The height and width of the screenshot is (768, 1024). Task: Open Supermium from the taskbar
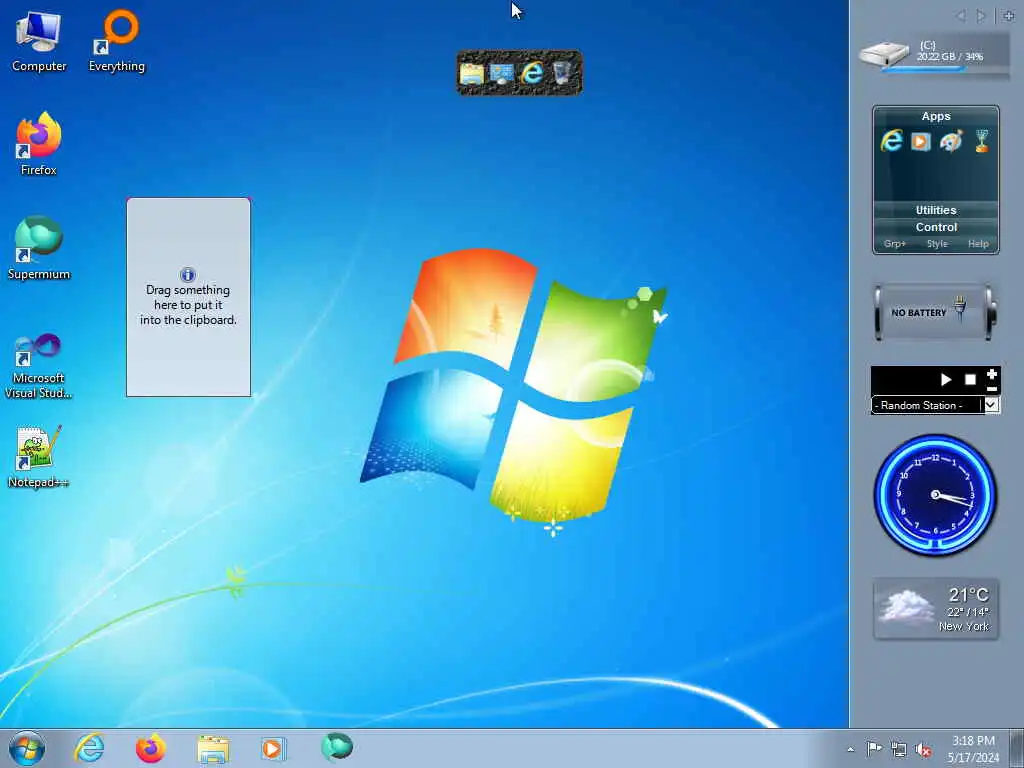337,747
